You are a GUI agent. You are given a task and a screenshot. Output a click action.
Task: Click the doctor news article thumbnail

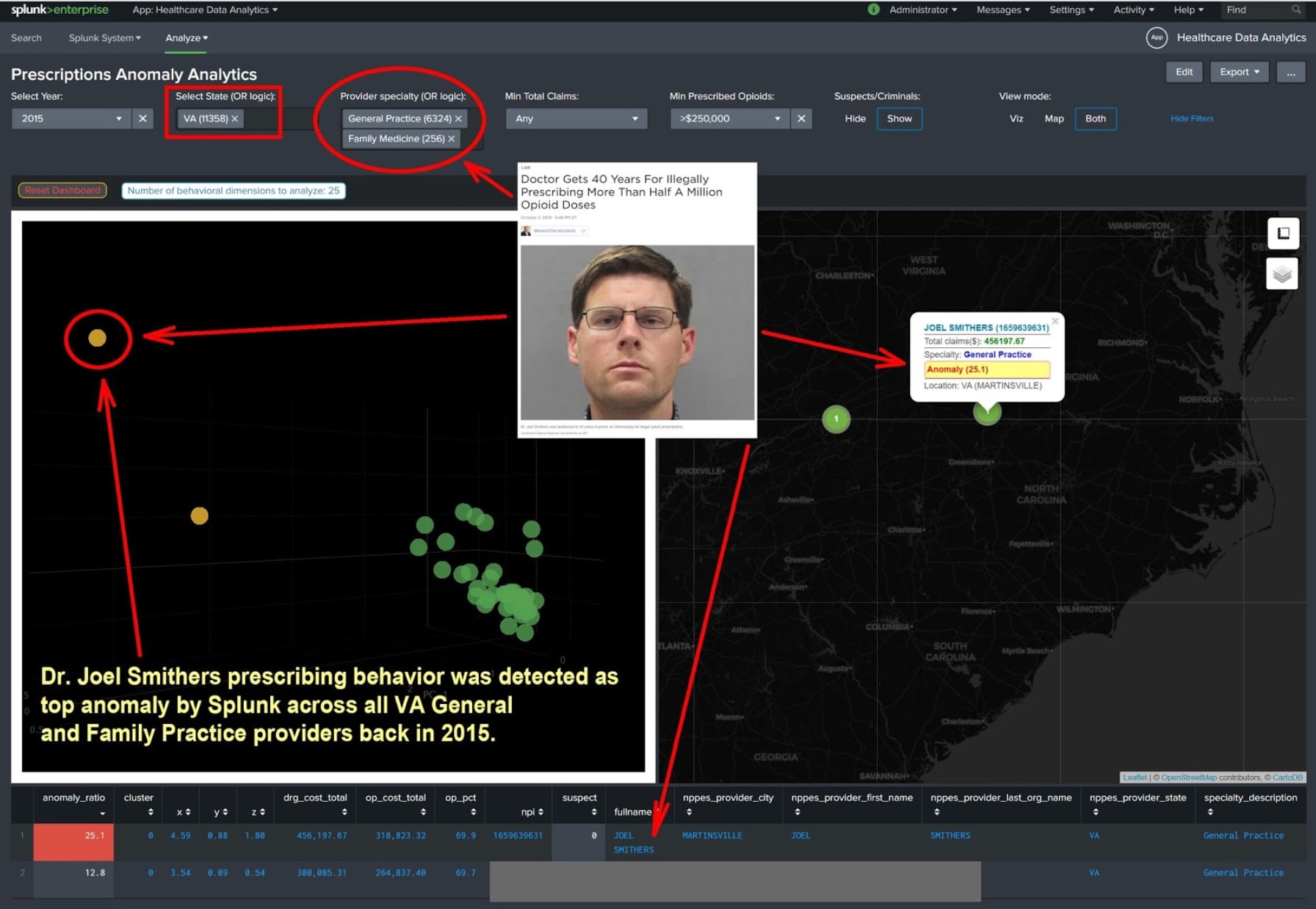(x=637, y=300)
